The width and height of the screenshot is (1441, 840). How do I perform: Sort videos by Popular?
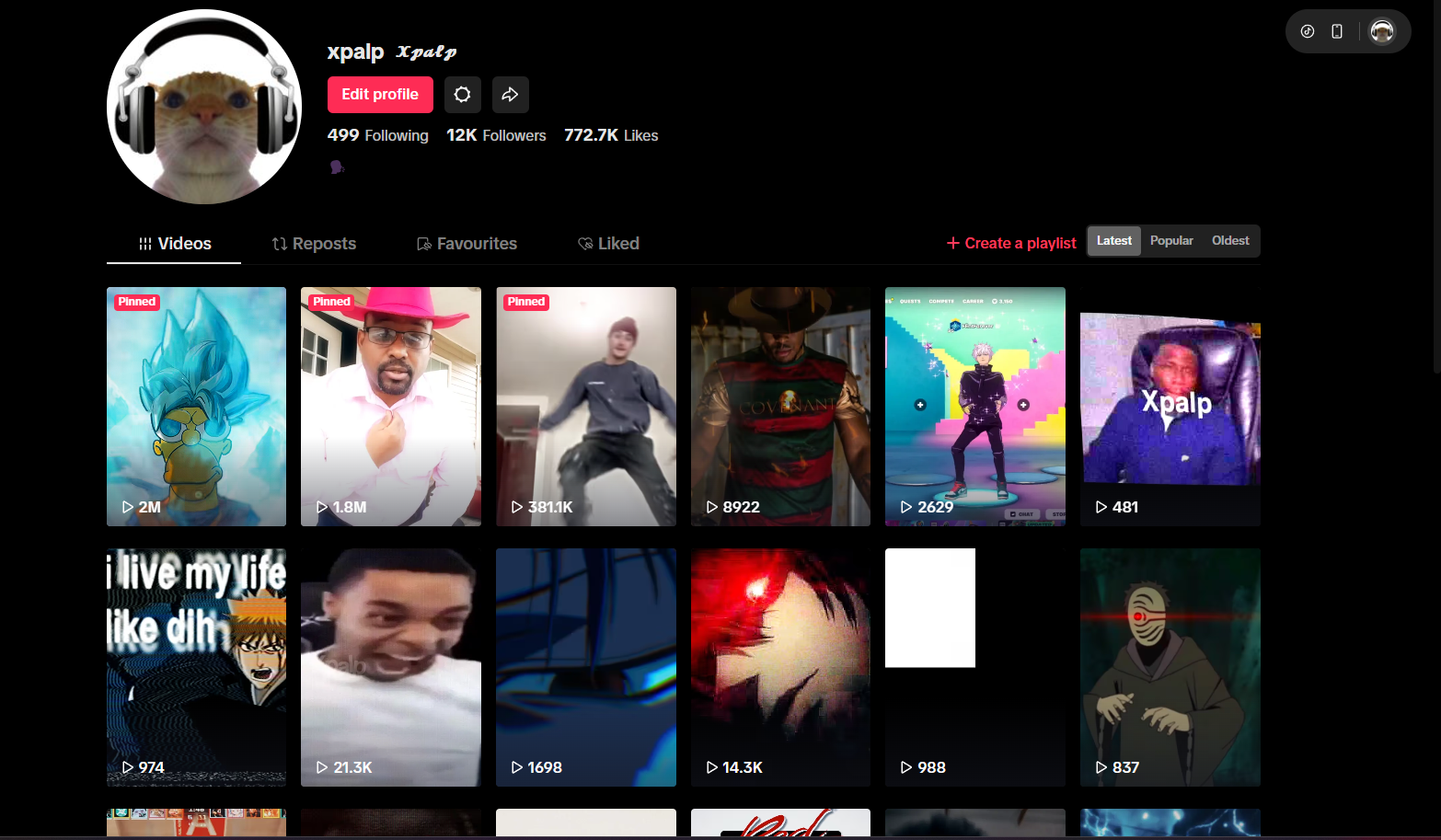click(x=1171, y=241)
